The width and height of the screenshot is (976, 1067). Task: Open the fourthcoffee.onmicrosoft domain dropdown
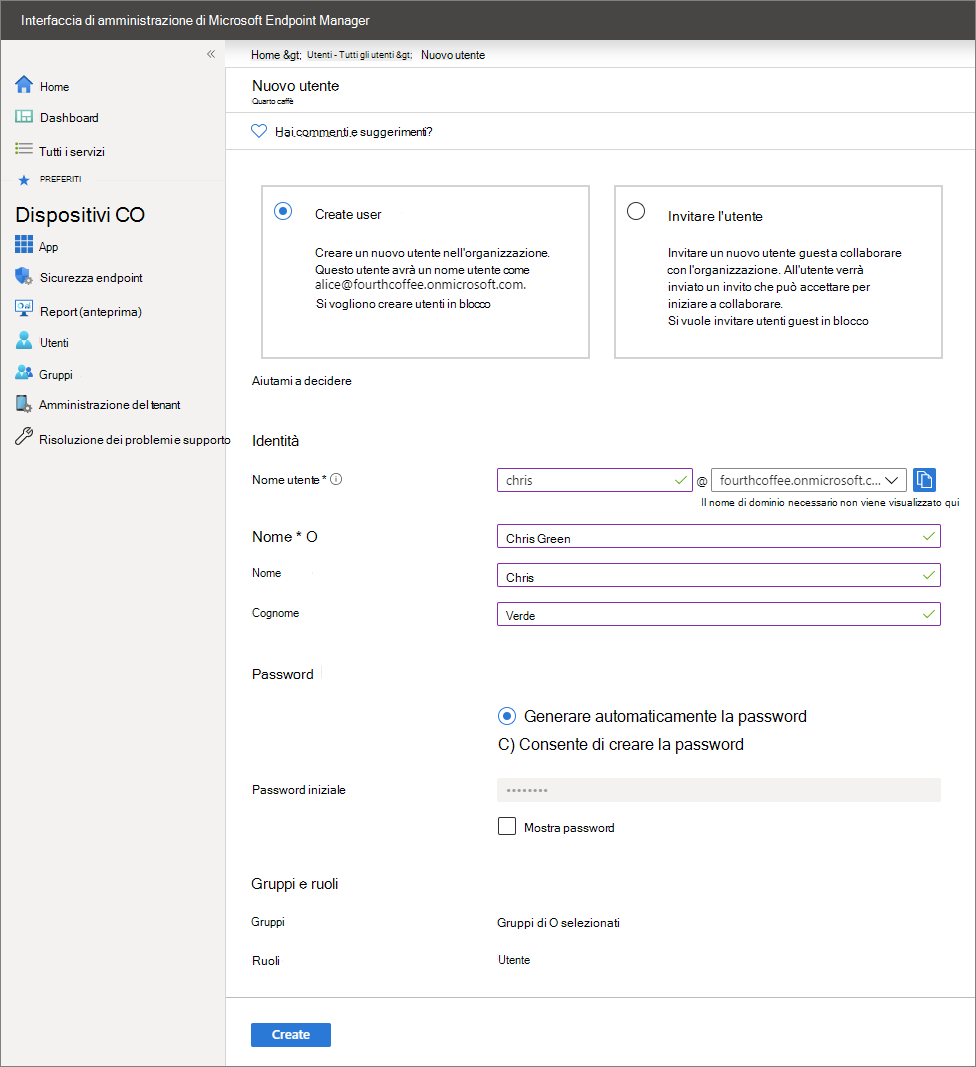[x=809, y=480]
